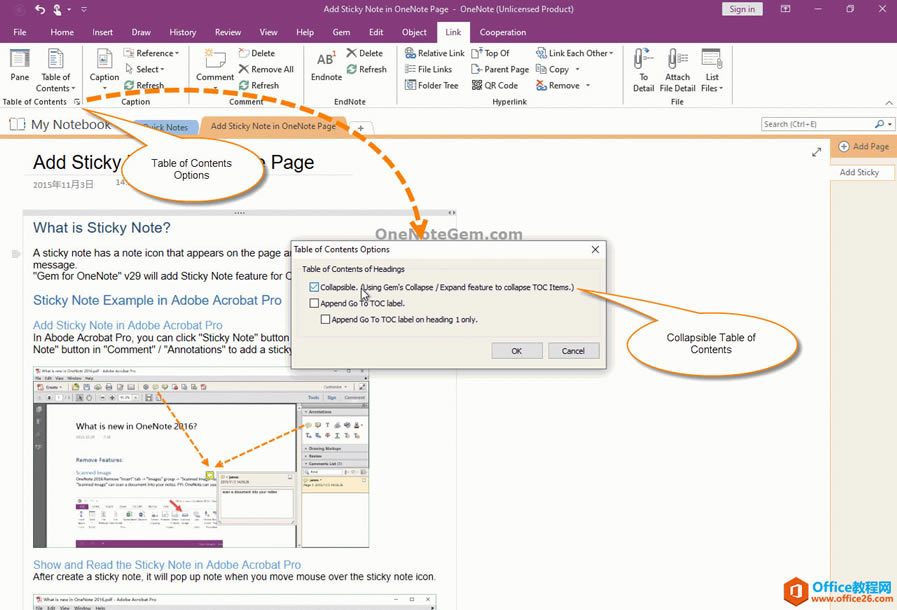Collapse the ribbon with the chevron

[x=888, y=102]
